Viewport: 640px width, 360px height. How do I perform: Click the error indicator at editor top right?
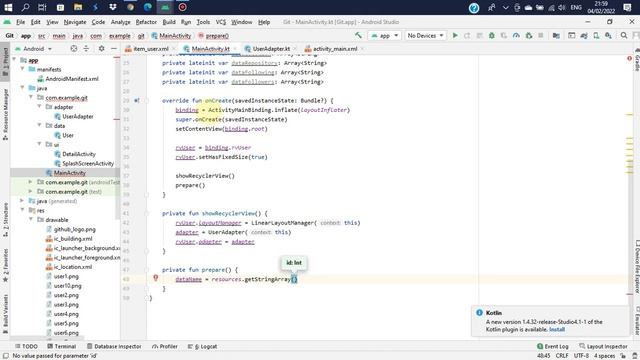(629, 59)
